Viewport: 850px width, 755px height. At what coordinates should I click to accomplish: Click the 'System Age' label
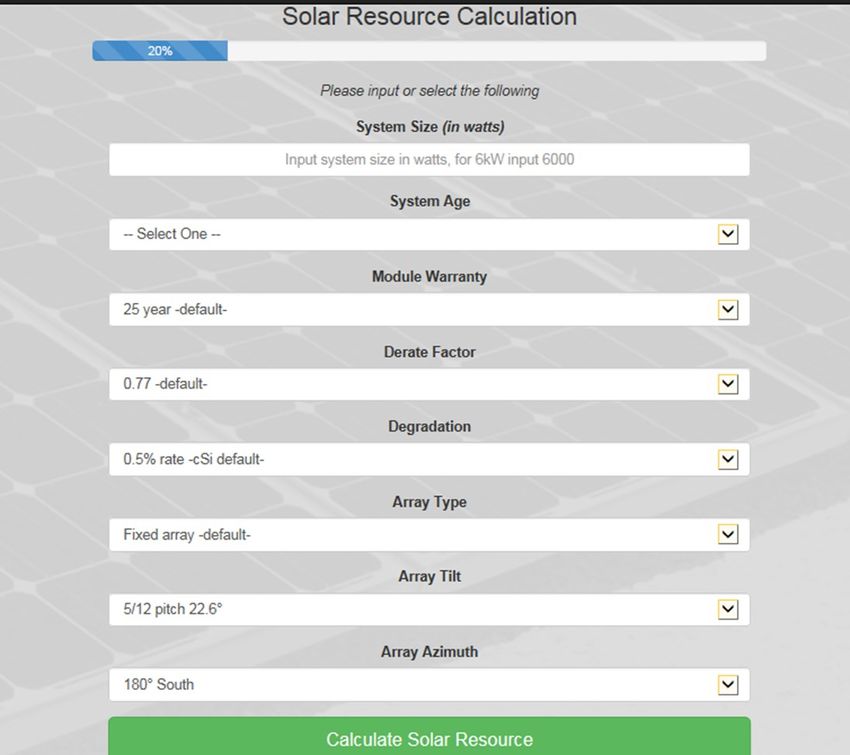430,201
